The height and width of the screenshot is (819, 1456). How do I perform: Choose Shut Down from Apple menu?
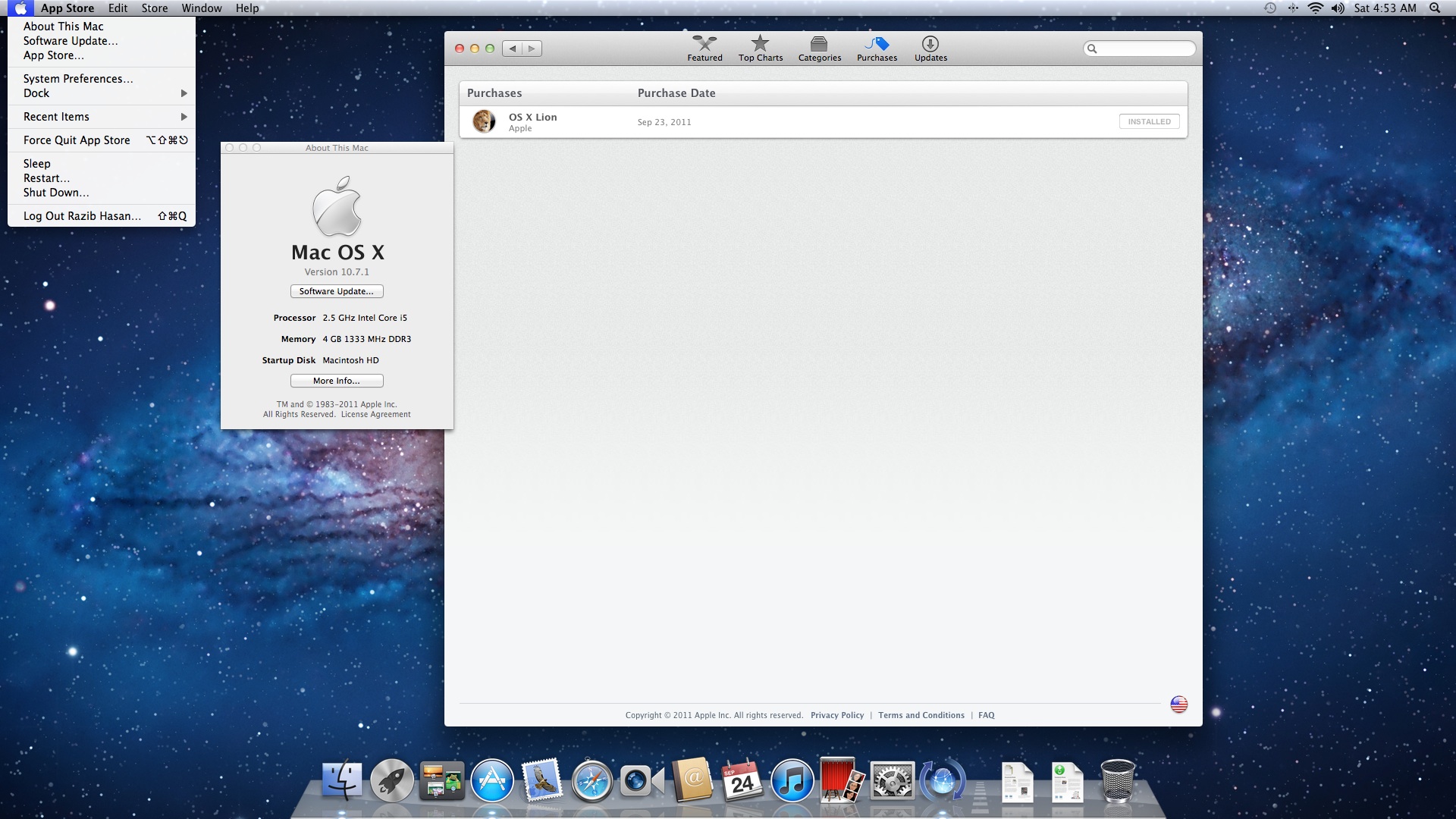coord(102,193)
